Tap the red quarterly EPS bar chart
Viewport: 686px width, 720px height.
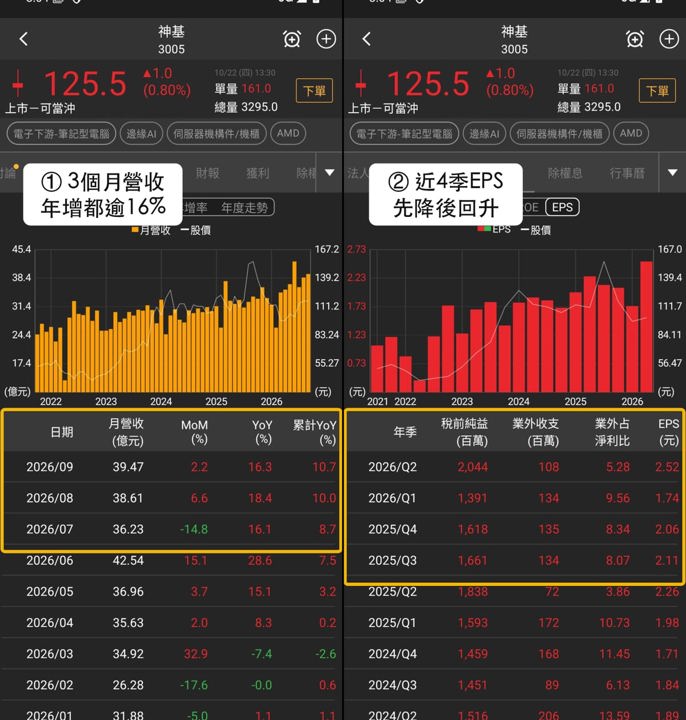[512, 321]
